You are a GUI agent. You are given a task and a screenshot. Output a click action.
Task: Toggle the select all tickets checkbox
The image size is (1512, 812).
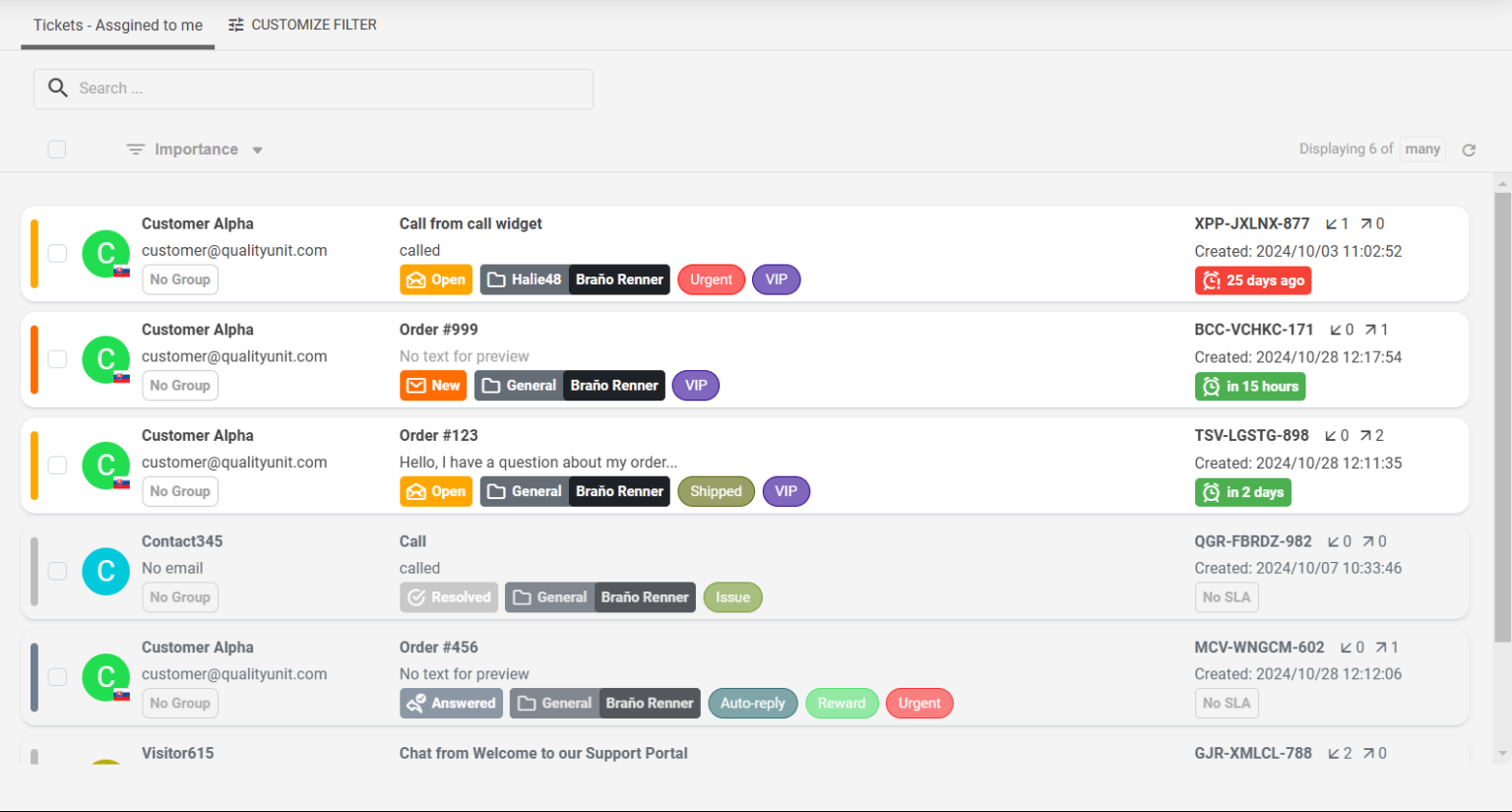57,150
